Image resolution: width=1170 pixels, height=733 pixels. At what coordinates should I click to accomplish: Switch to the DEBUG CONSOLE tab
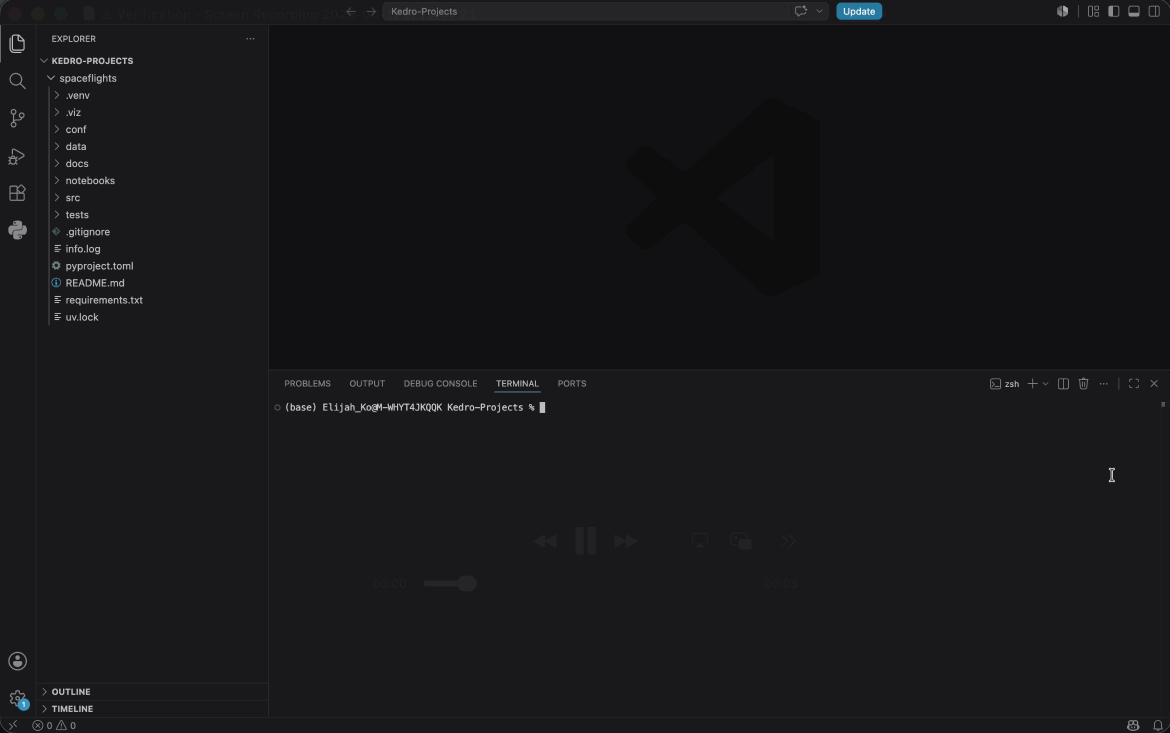click(x=440, y=384)
